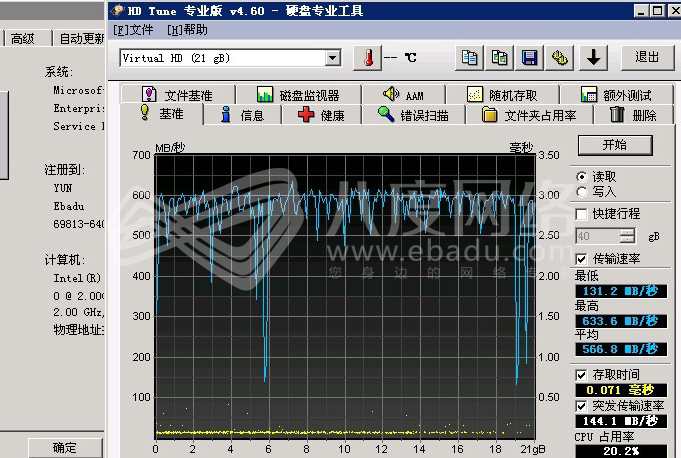This screenshot has width=681, height=458.
Task: Switch to the 信息 tab label
Action: pyautogui.click(x=252, y=115)
